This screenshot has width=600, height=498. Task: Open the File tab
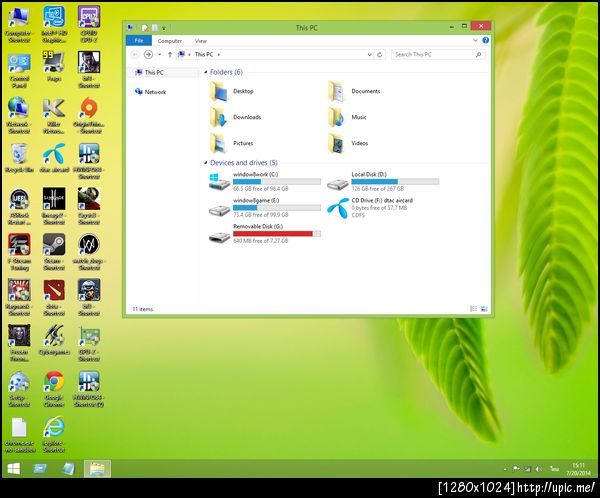pyautogui.click(x=139, y=41)
